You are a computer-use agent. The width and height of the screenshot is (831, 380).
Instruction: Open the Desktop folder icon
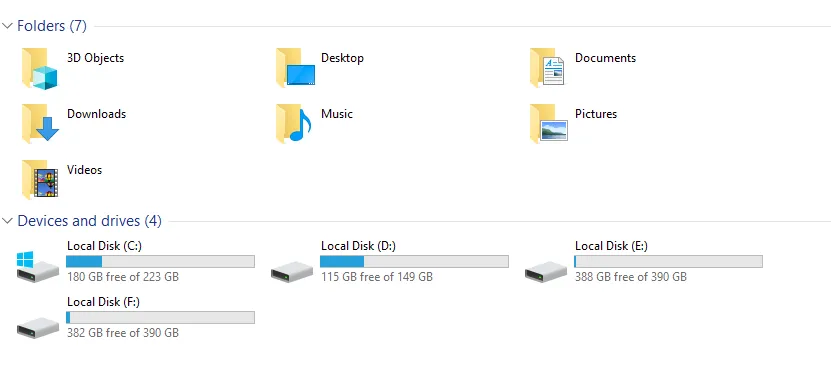tap(296, 67)
